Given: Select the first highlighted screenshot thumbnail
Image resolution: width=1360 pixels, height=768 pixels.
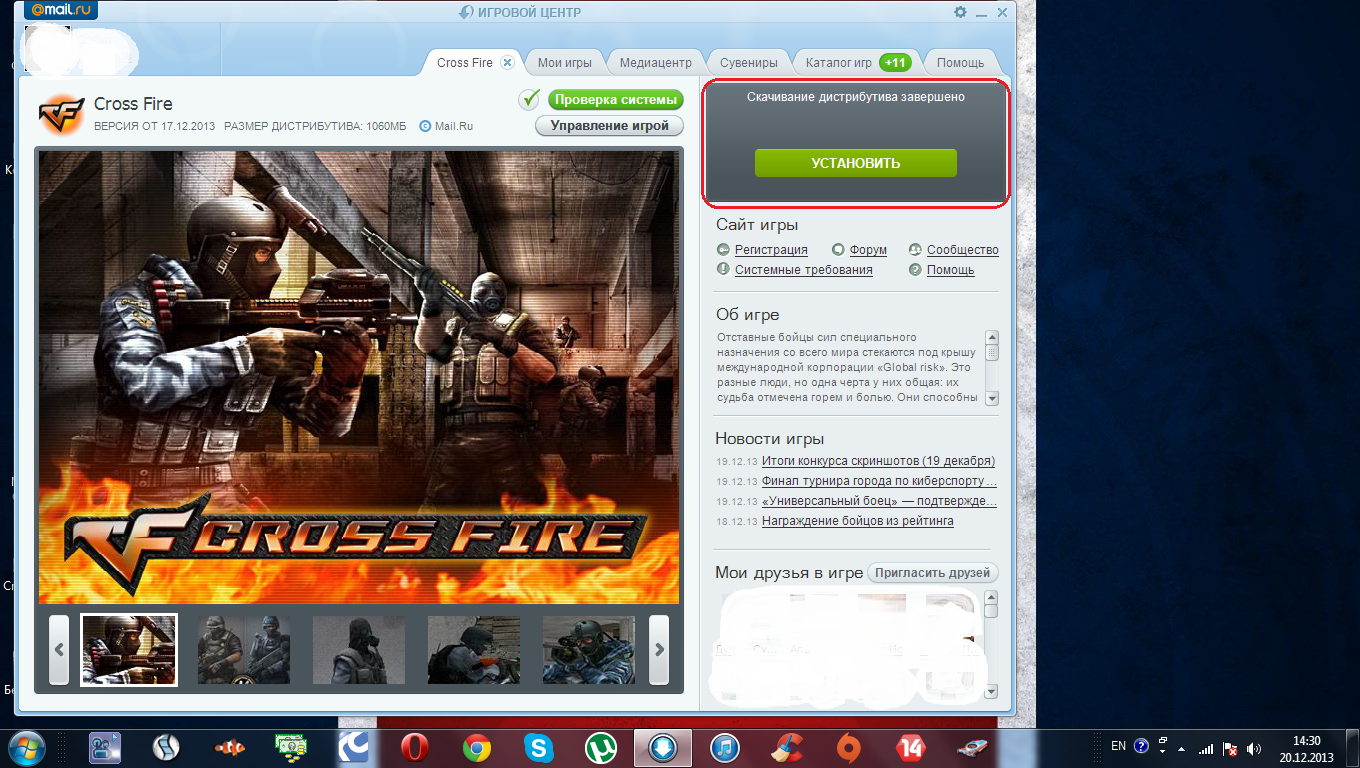Looking at the screenshot, I should pos(129,649).
